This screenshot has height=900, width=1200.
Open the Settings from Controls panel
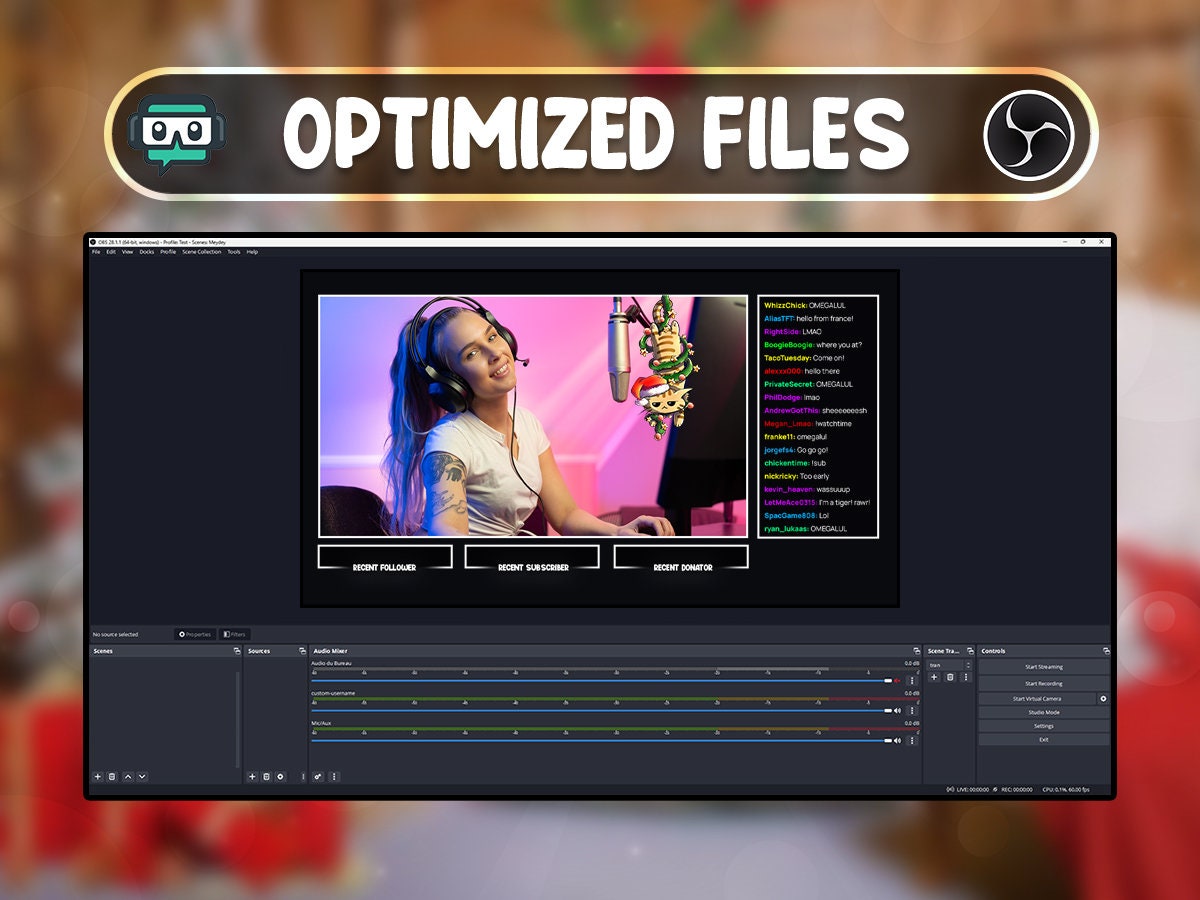click(1044, 726)
